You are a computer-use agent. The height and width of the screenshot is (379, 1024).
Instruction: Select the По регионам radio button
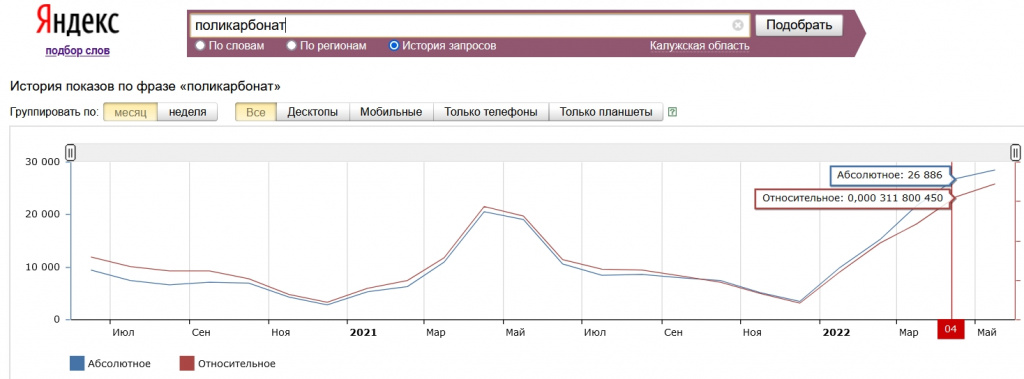(x=292, y=46)
